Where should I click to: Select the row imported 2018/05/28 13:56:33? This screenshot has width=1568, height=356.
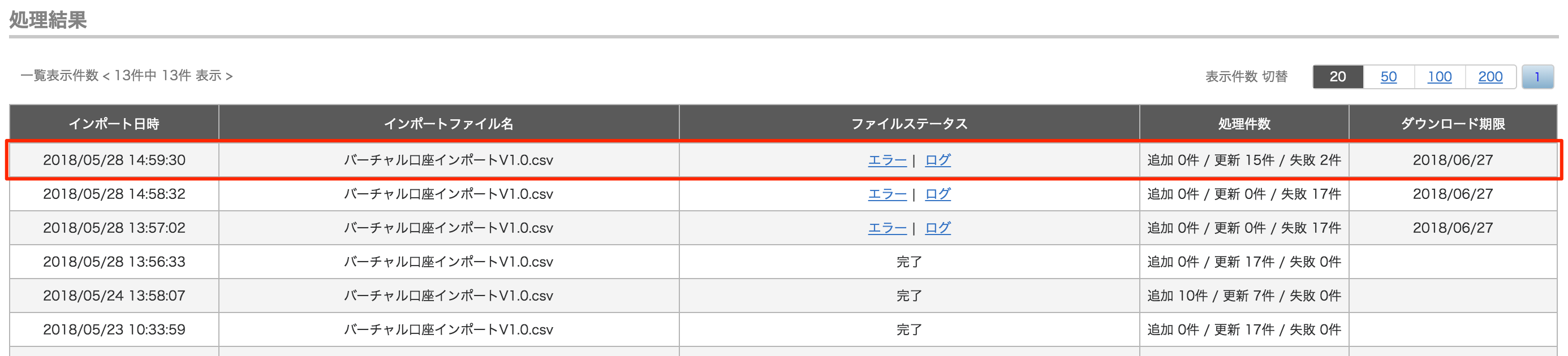(783, 262)
